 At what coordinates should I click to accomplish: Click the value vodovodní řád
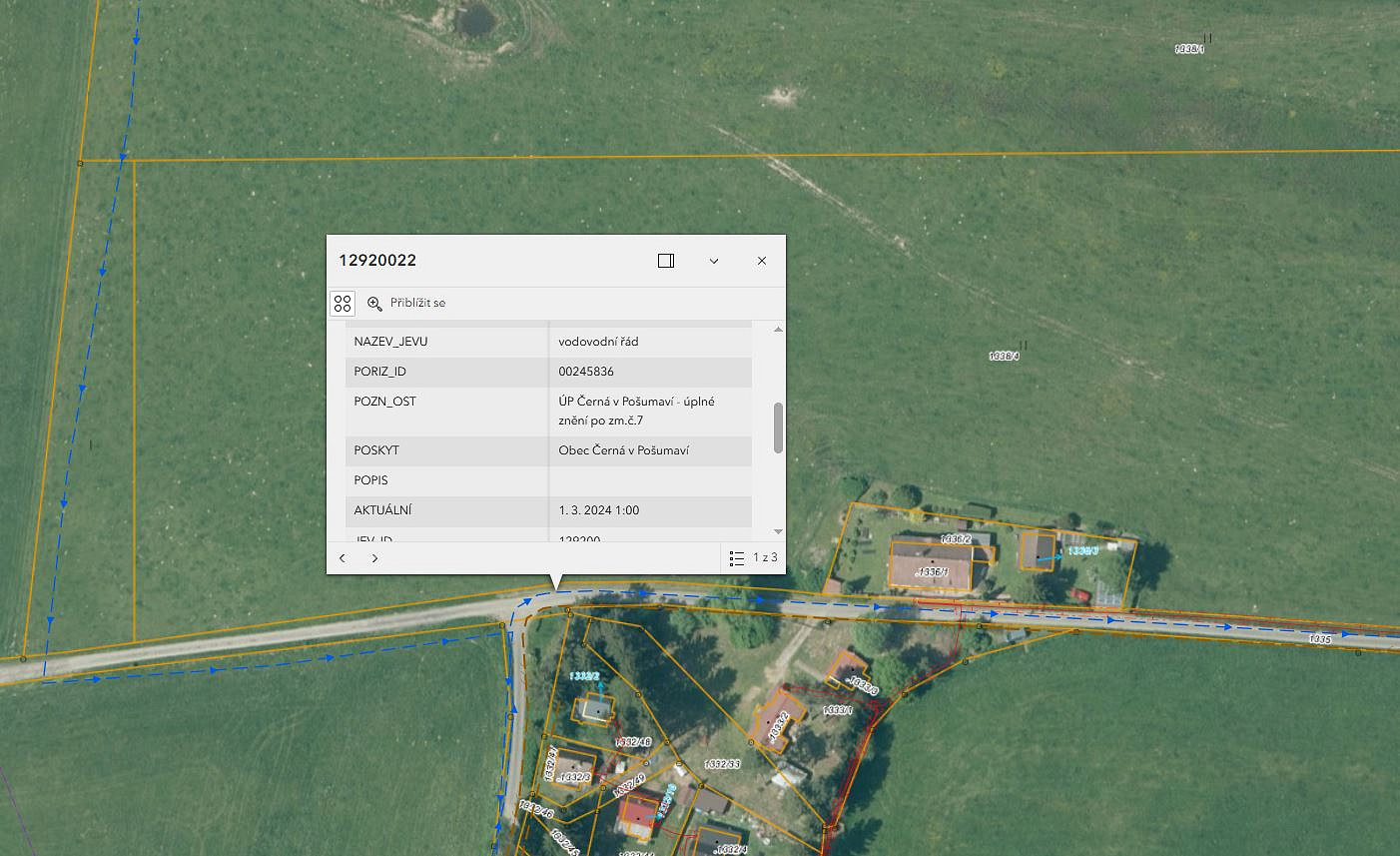pos(598,342)
